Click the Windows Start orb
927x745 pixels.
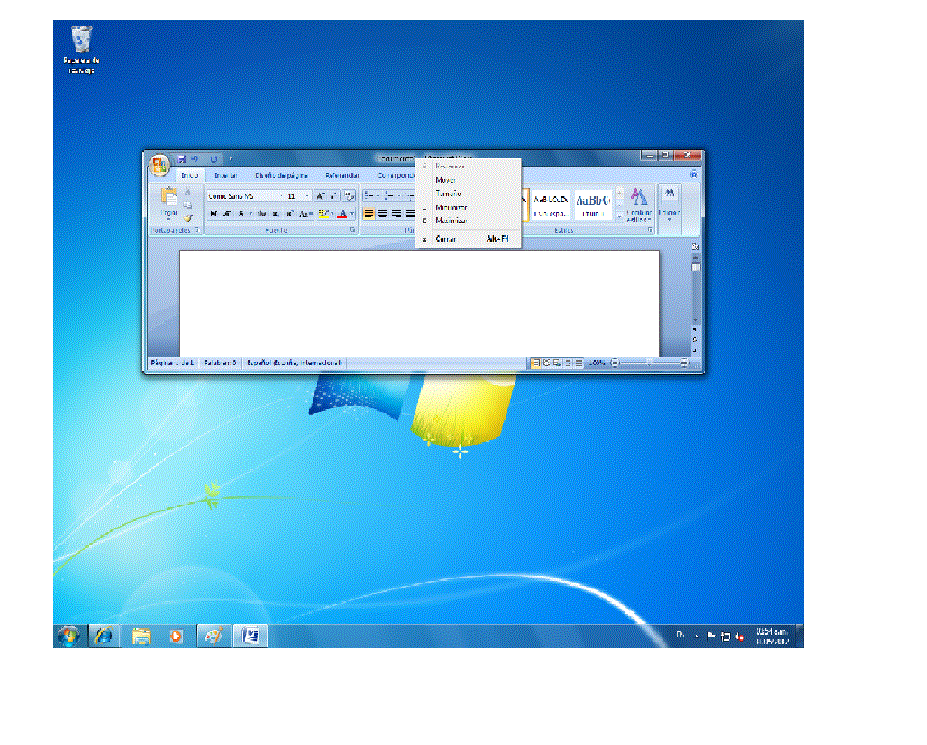pyautogui.click(x=69, y=635)
